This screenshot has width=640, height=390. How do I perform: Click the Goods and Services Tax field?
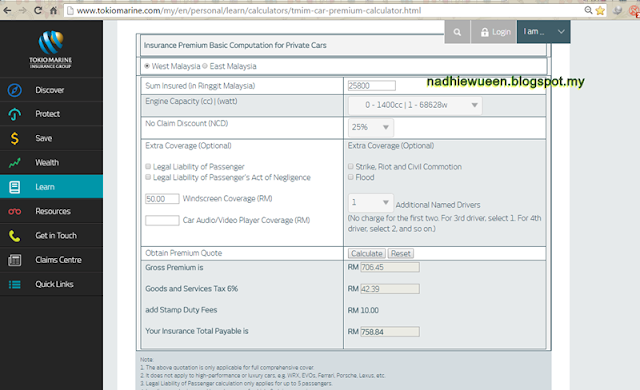[390, 289]
